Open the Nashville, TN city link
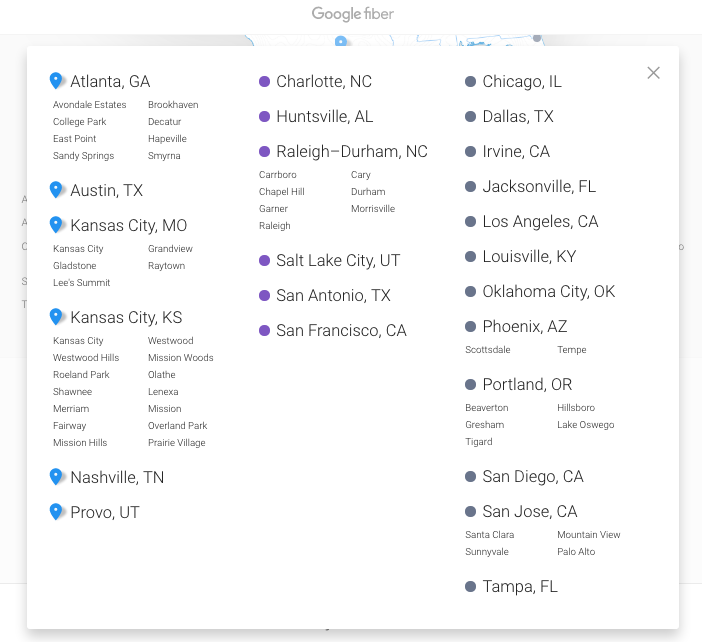Image resolution: width=702 pixels, height=642 pixels. (117, 477)
